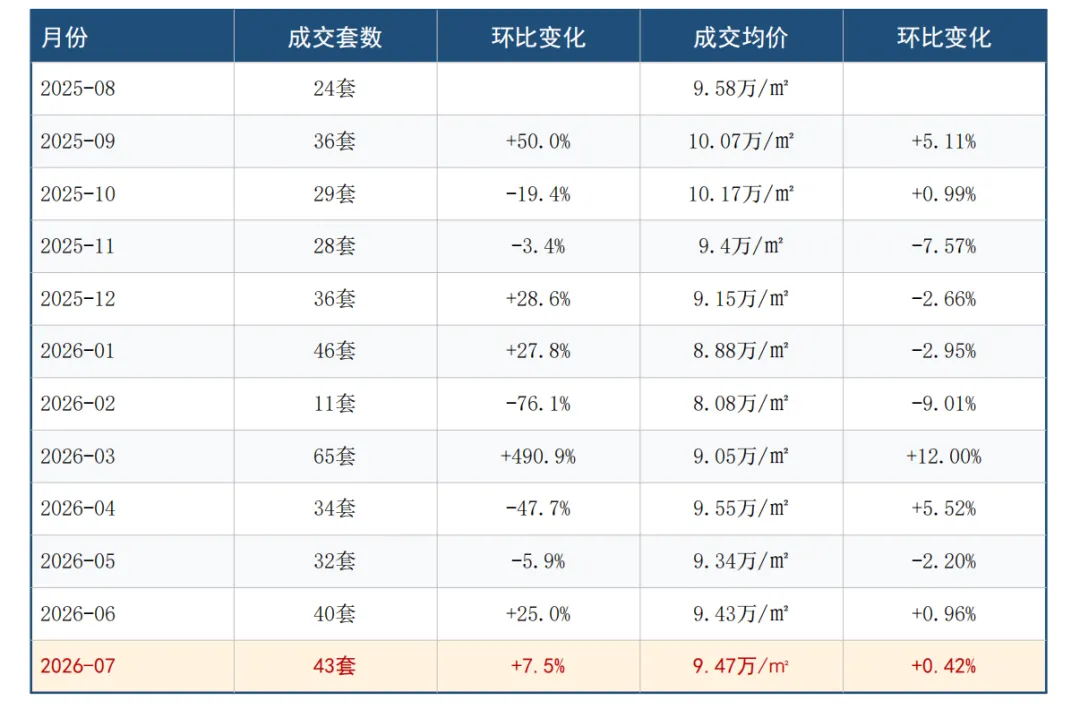Click the 10.17万/㎡ price cell
The width and height of the screenshot is (1080, 709).
pyautogui.click(x=741, y=194)
